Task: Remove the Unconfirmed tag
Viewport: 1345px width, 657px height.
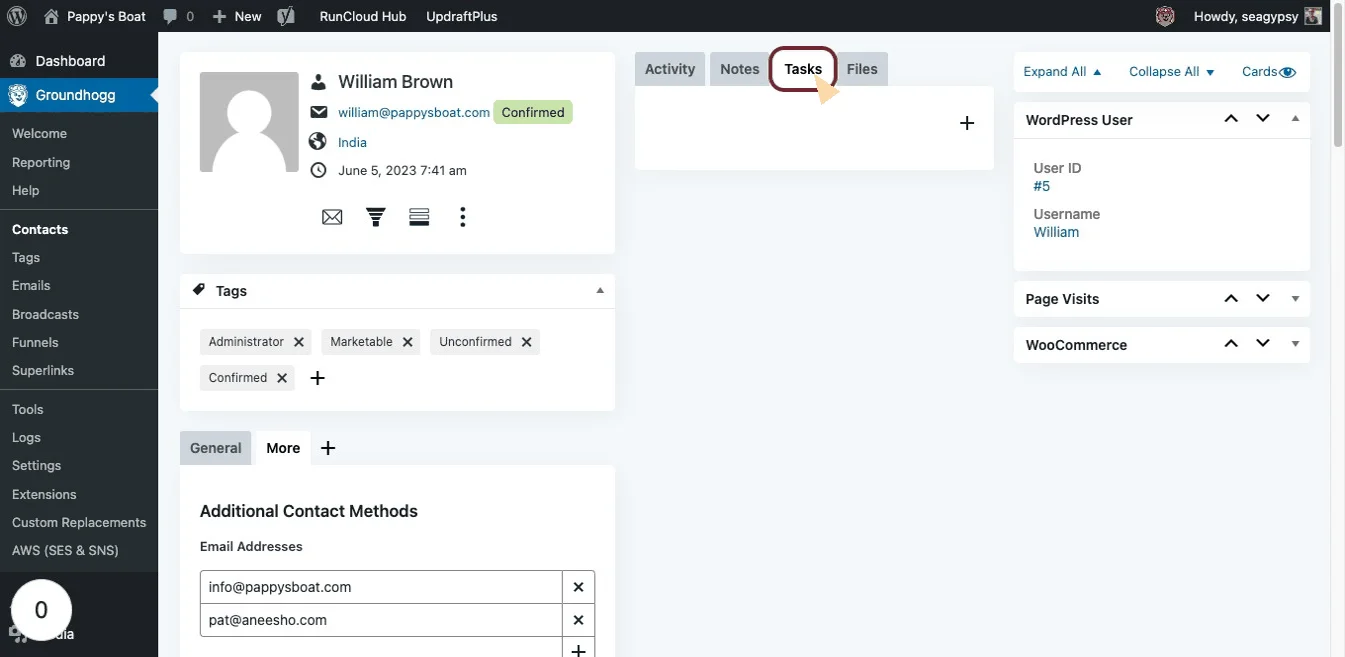Action: pyautogui.click(x=526, y=342)
